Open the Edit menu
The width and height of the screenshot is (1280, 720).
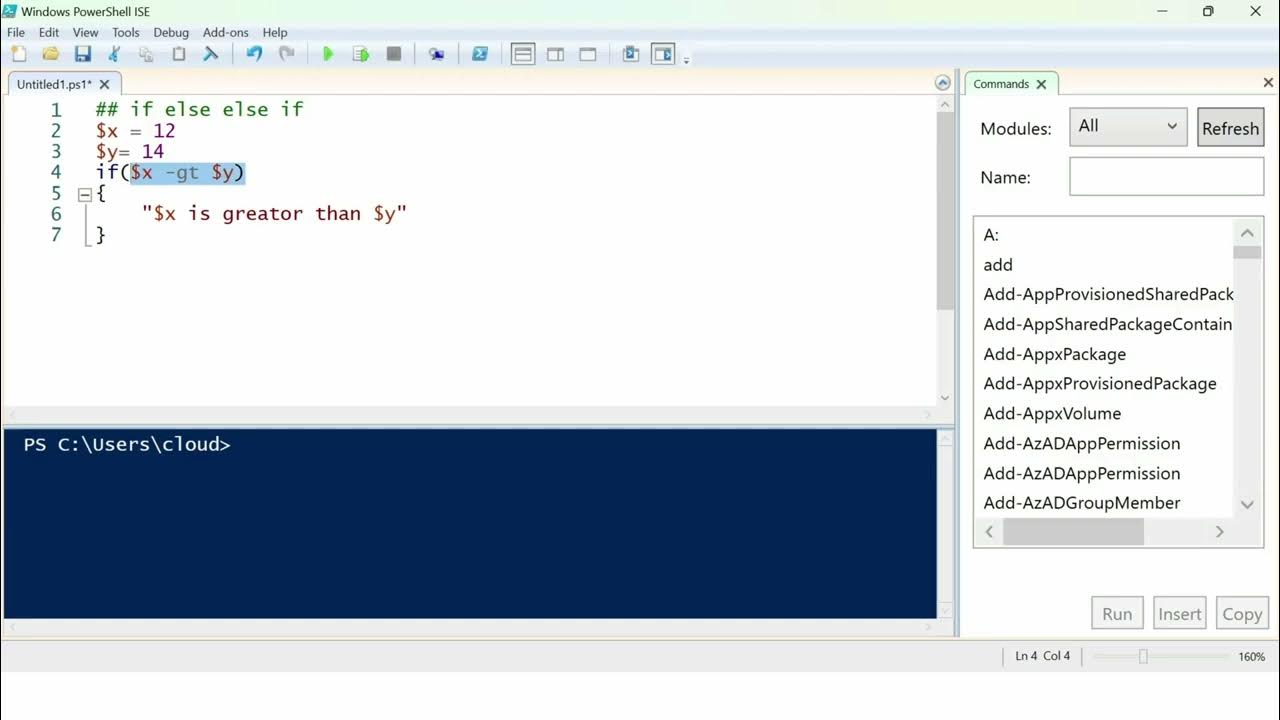(x=49, y=32)
